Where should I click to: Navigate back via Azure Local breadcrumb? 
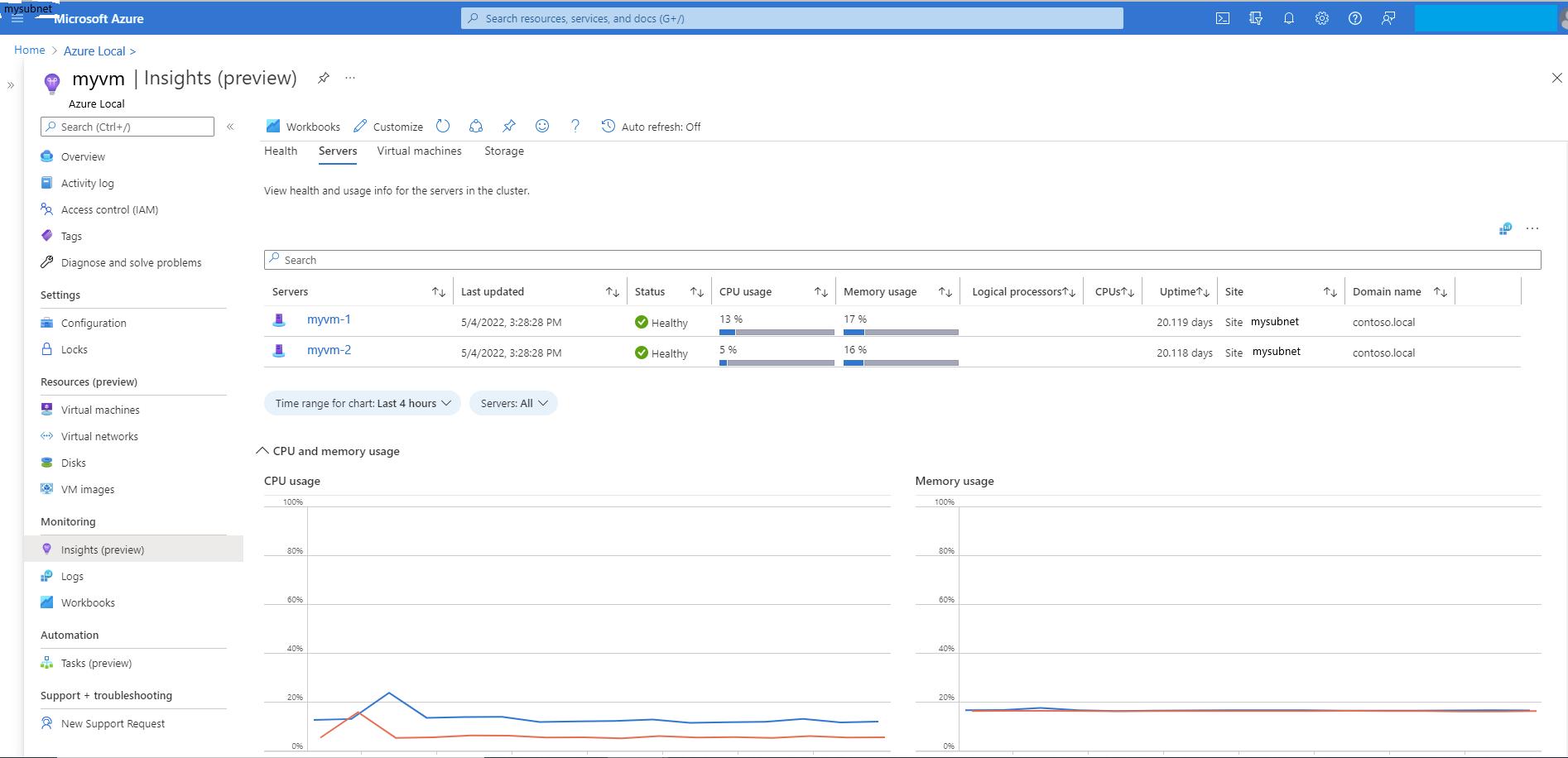94,50
